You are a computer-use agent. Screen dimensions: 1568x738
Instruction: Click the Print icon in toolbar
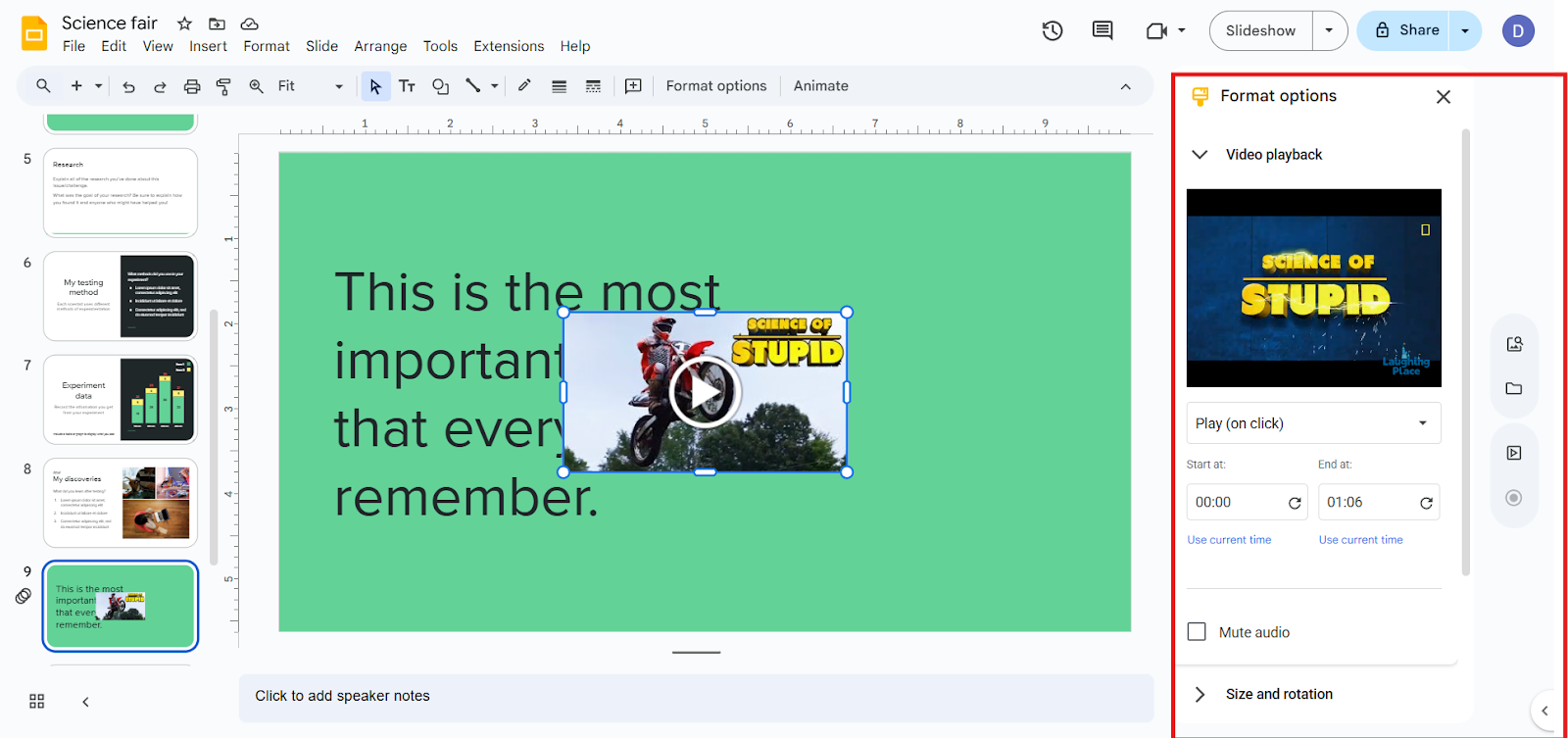[x=192, y=86]
